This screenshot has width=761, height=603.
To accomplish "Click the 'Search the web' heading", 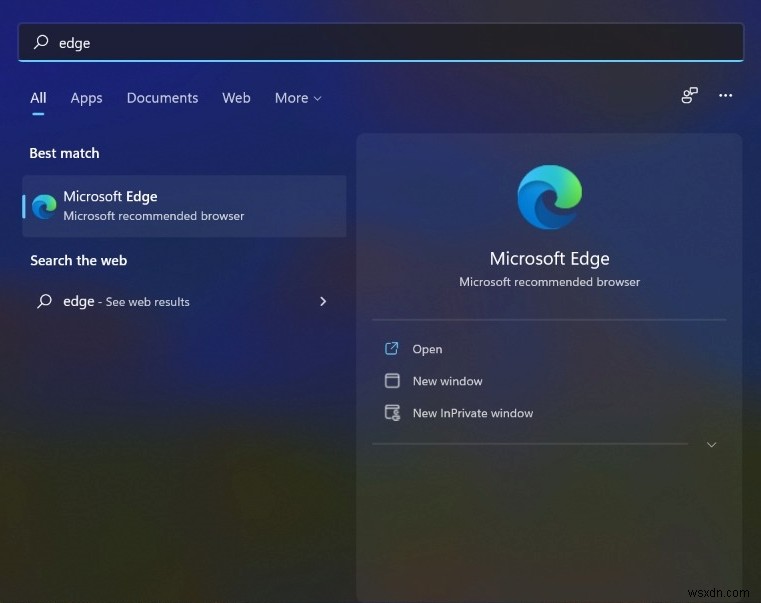I will pos(79,261).
